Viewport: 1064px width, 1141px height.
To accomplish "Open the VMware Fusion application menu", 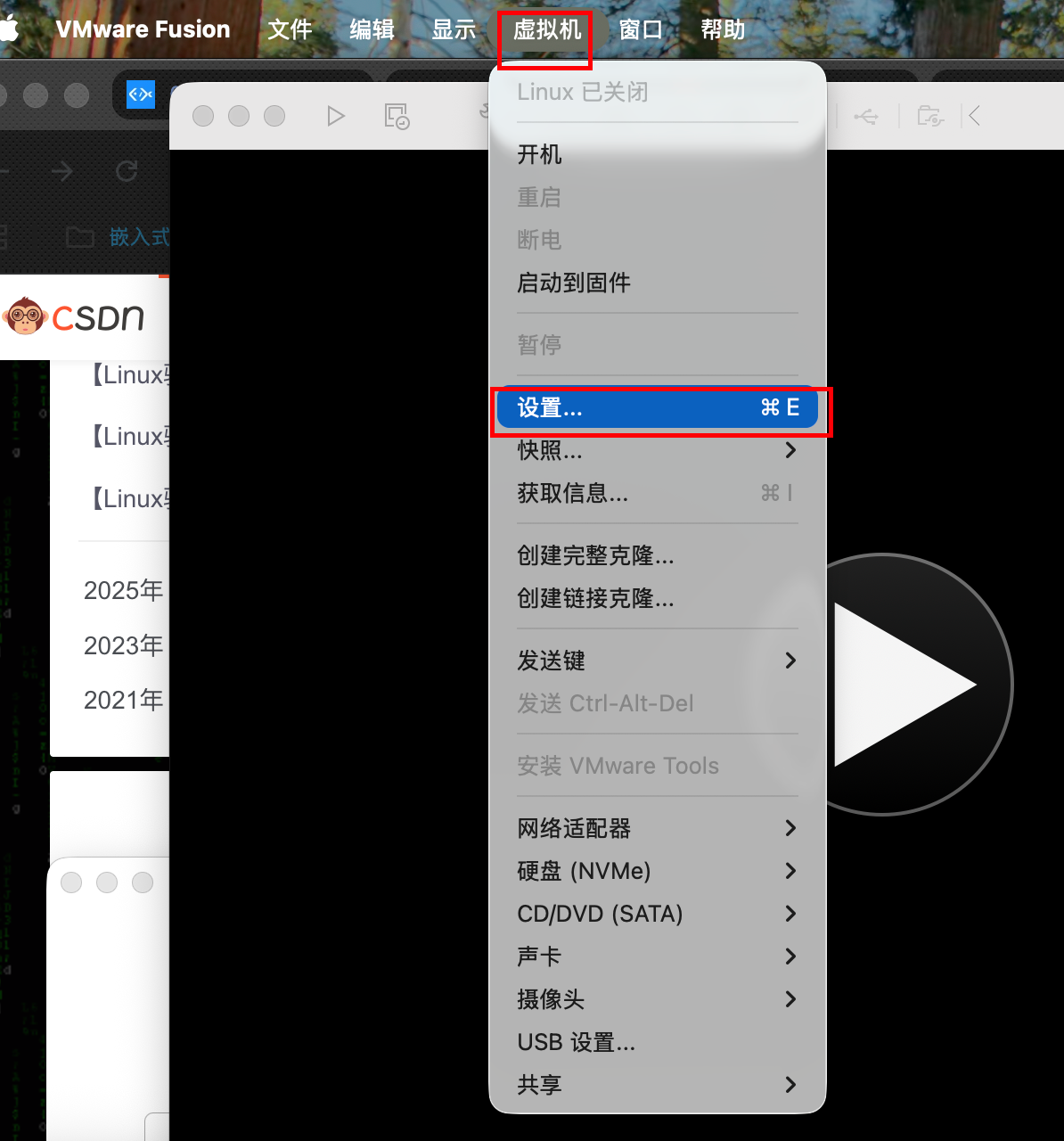I will pos(143,29).
